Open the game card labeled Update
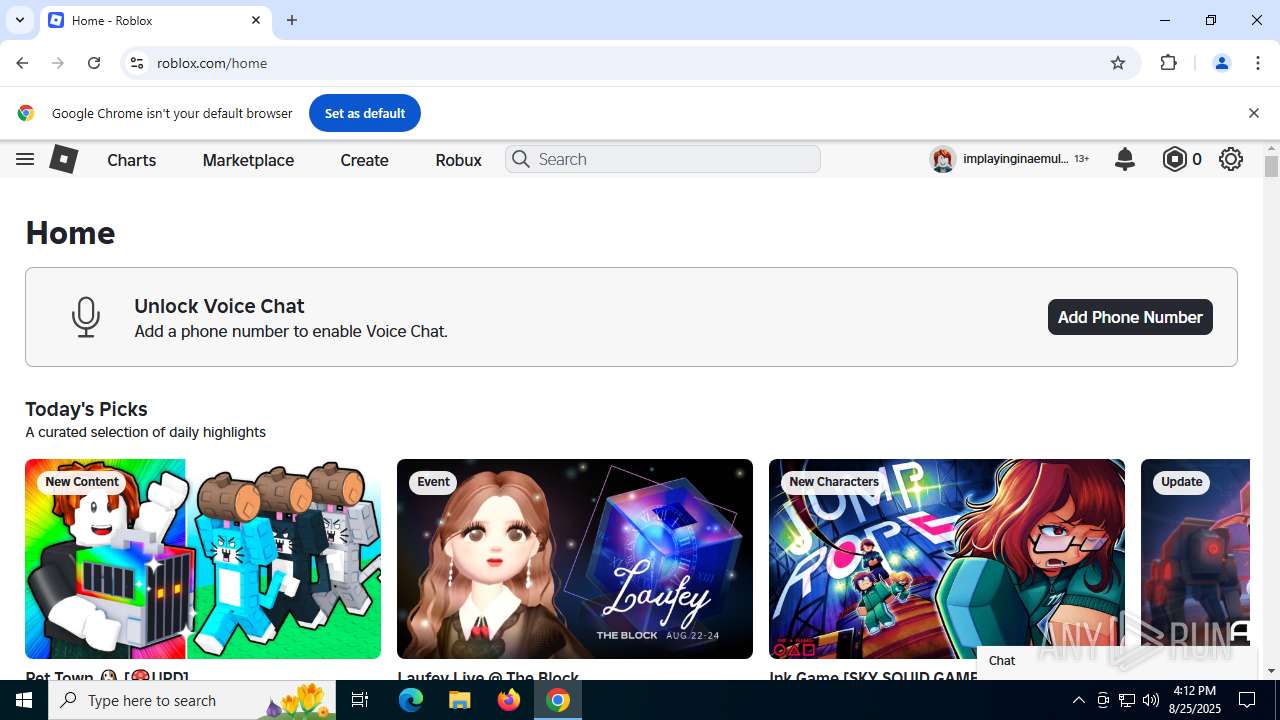Image resolution: width=1280 pixels, height=720 pixels. (x=1195, y=559)
